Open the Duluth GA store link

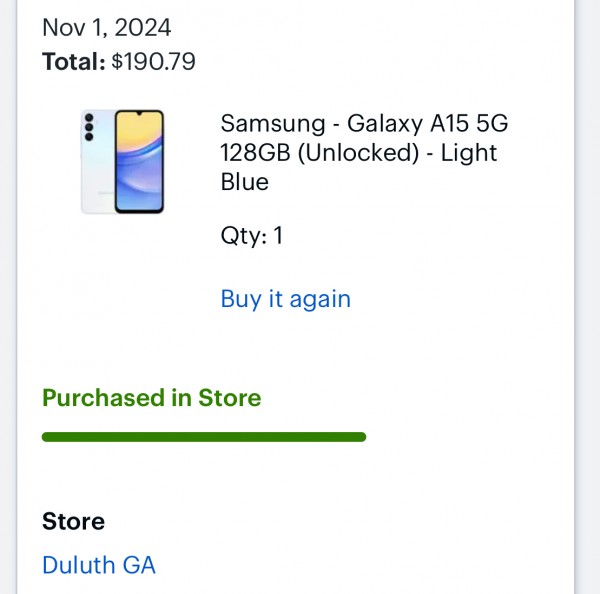point(99,565)
